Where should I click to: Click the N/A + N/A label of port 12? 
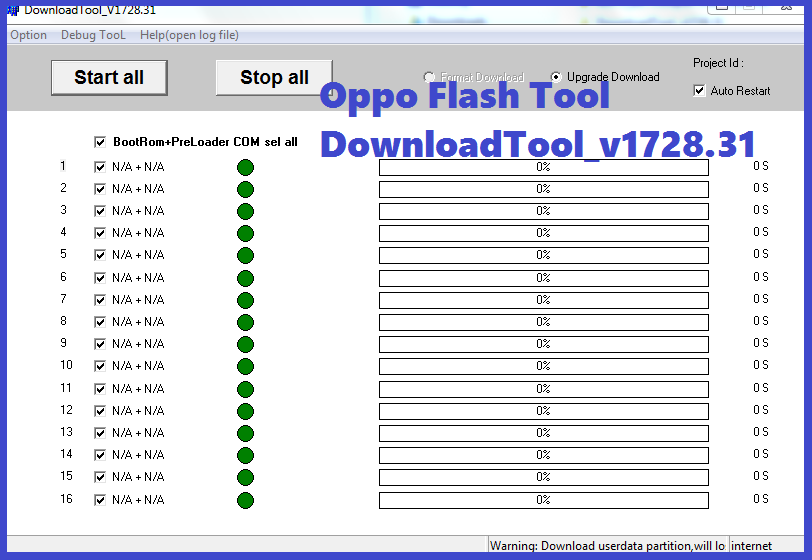pos(138,411)
